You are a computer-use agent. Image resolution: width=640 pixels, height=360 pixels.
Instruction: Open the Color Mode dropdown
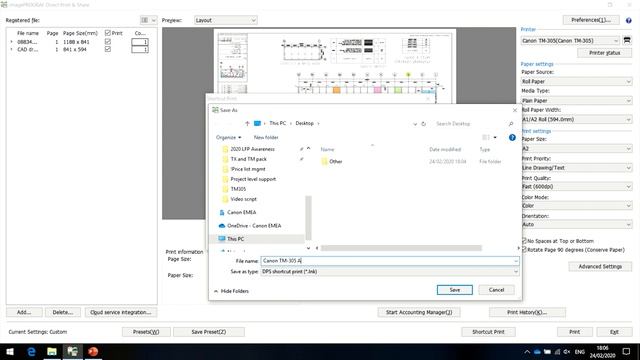576,205
